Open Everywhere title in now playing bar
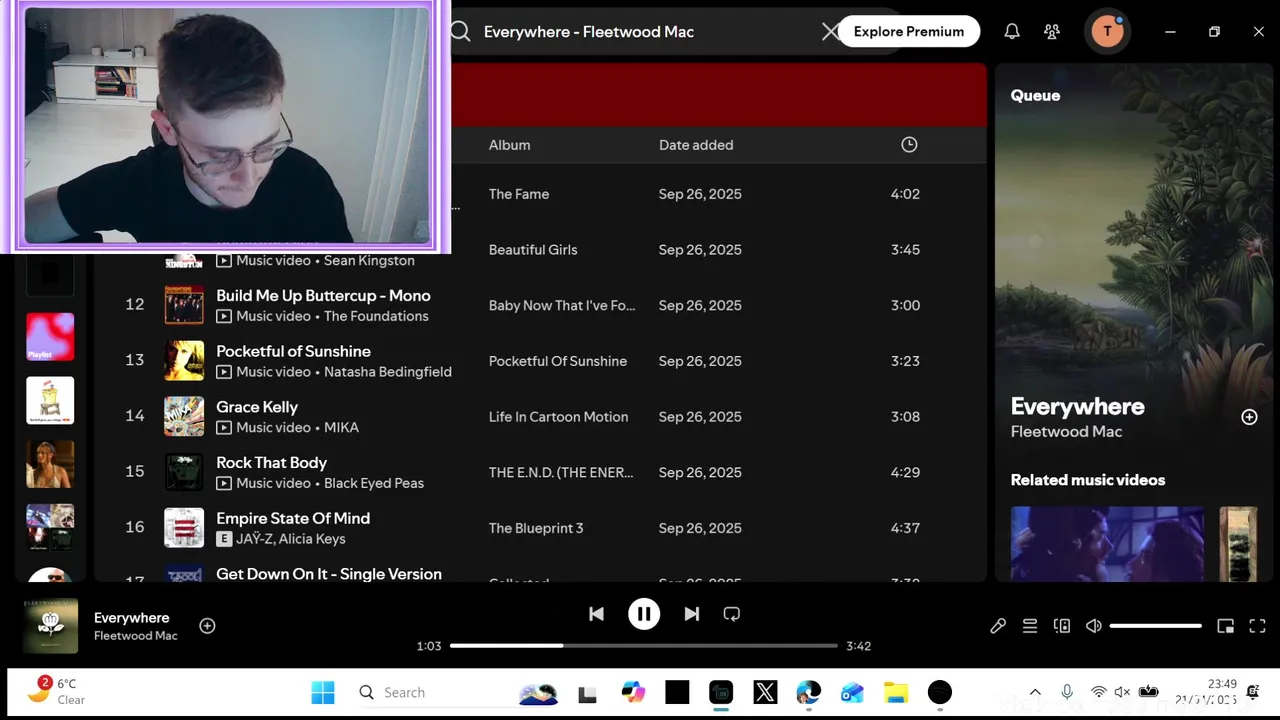Viewport: 1280px width, 720px height. click(x=132, y=618)
